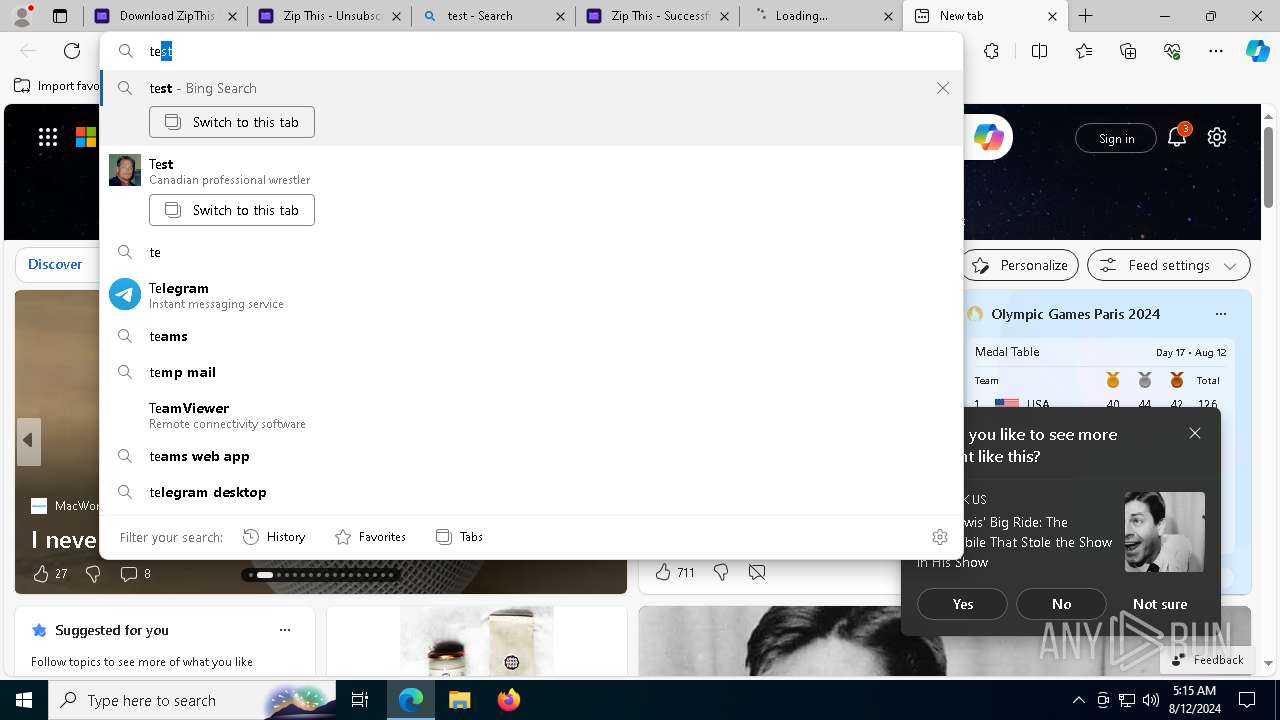Screen dimensions: 1280x720
Task: Like the card with 711 likes
Action: click(673, 572)
